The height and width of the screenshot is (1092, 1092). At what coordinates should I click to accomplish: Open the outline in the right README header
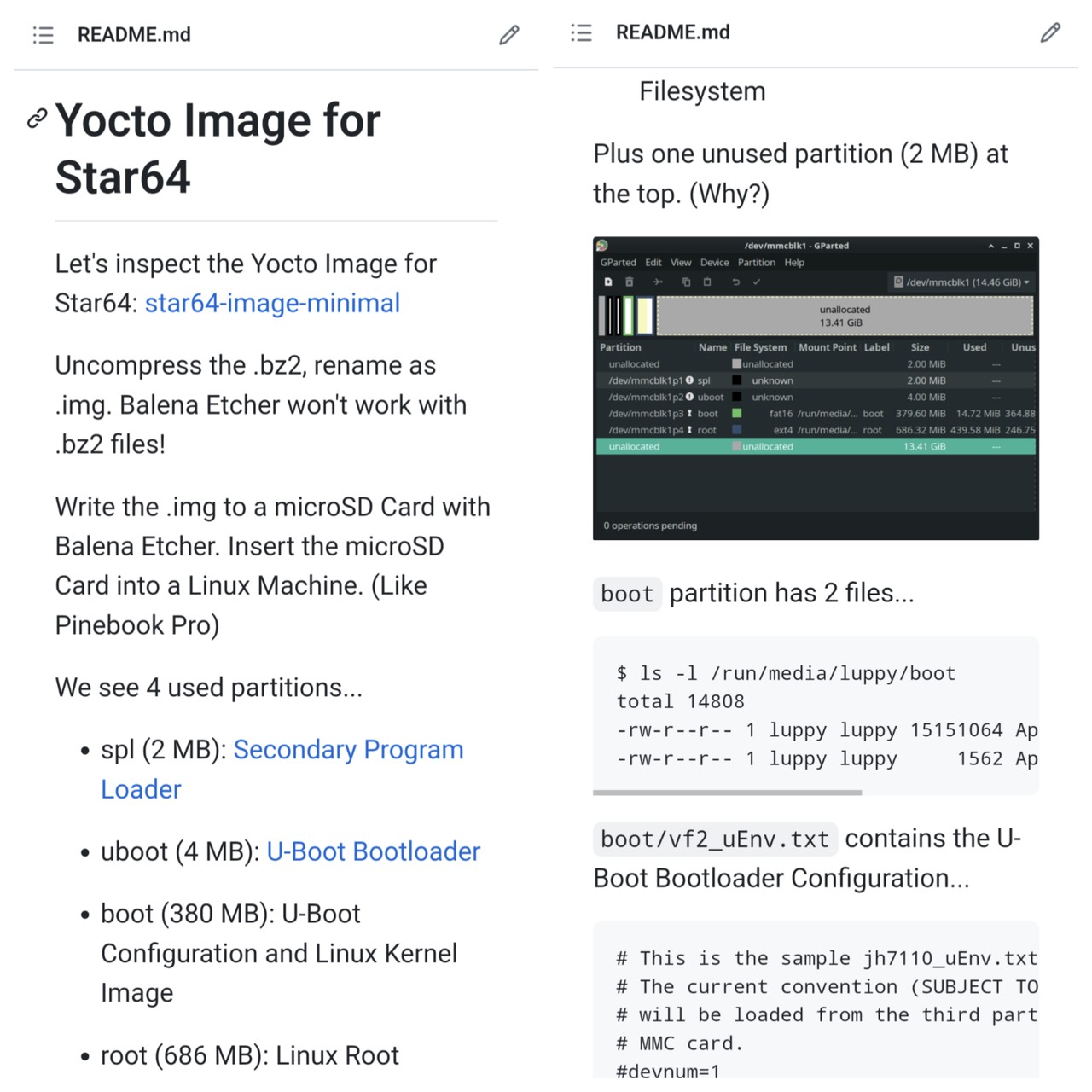(x=582, y=32)
